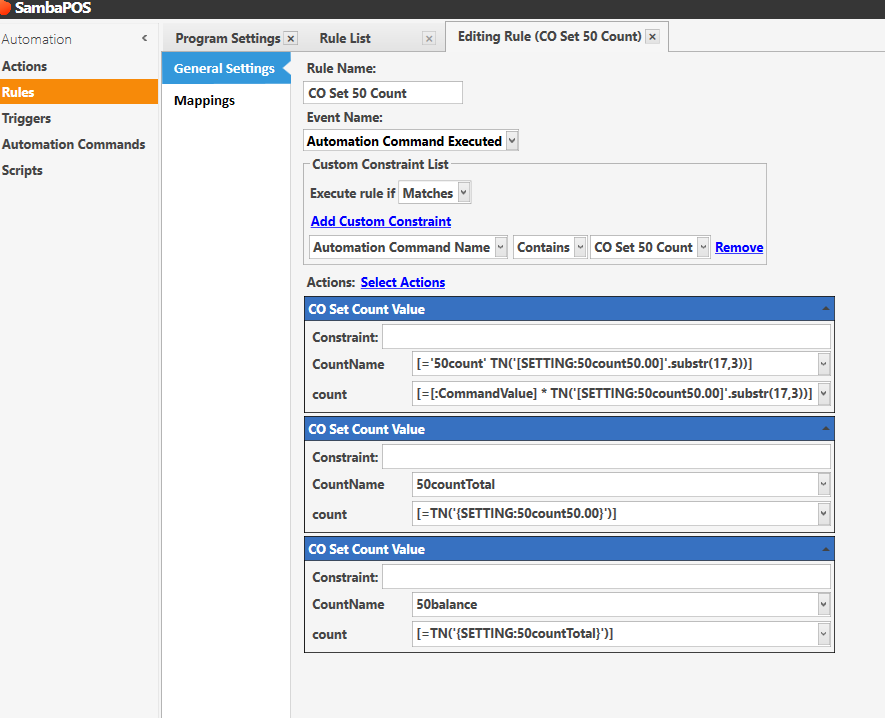This screenshot has width=885, height=718.
Task: Open the count dropdown showing SETTING:50countTotal
Action: tap(823, 634)
